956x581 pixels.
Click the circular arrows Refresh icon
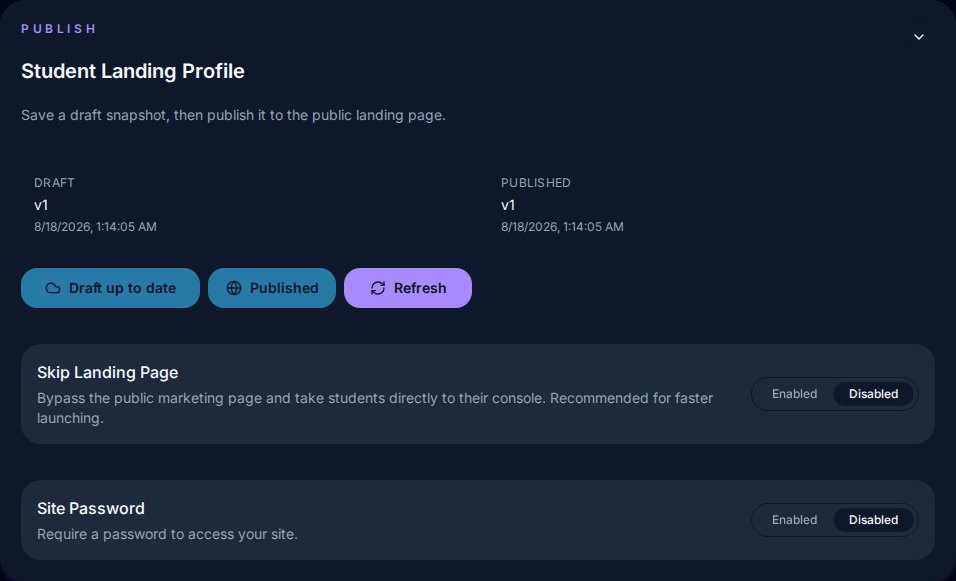click(x=378, y=288)
